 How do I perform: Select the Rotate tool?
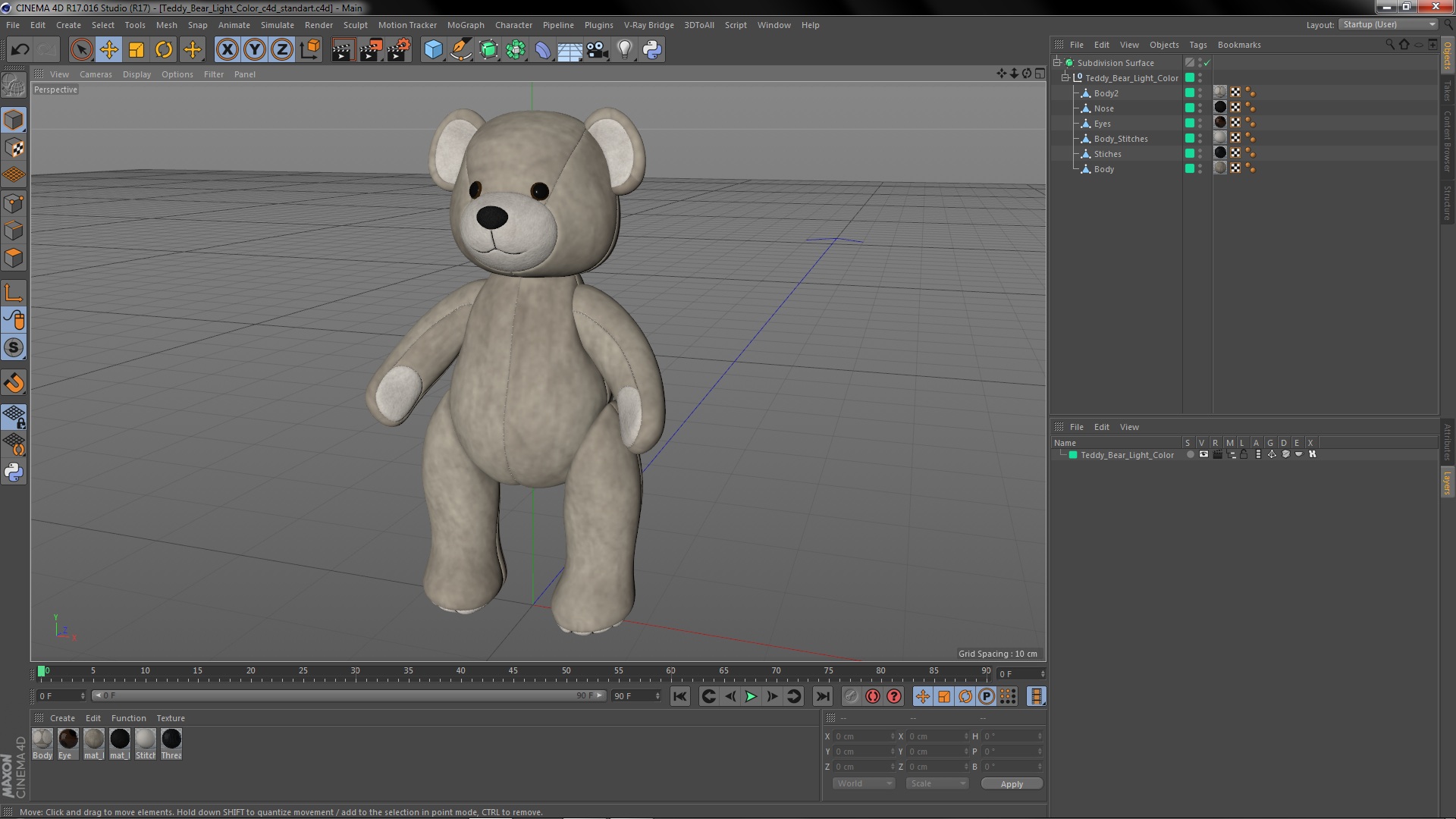click(164, 50)
